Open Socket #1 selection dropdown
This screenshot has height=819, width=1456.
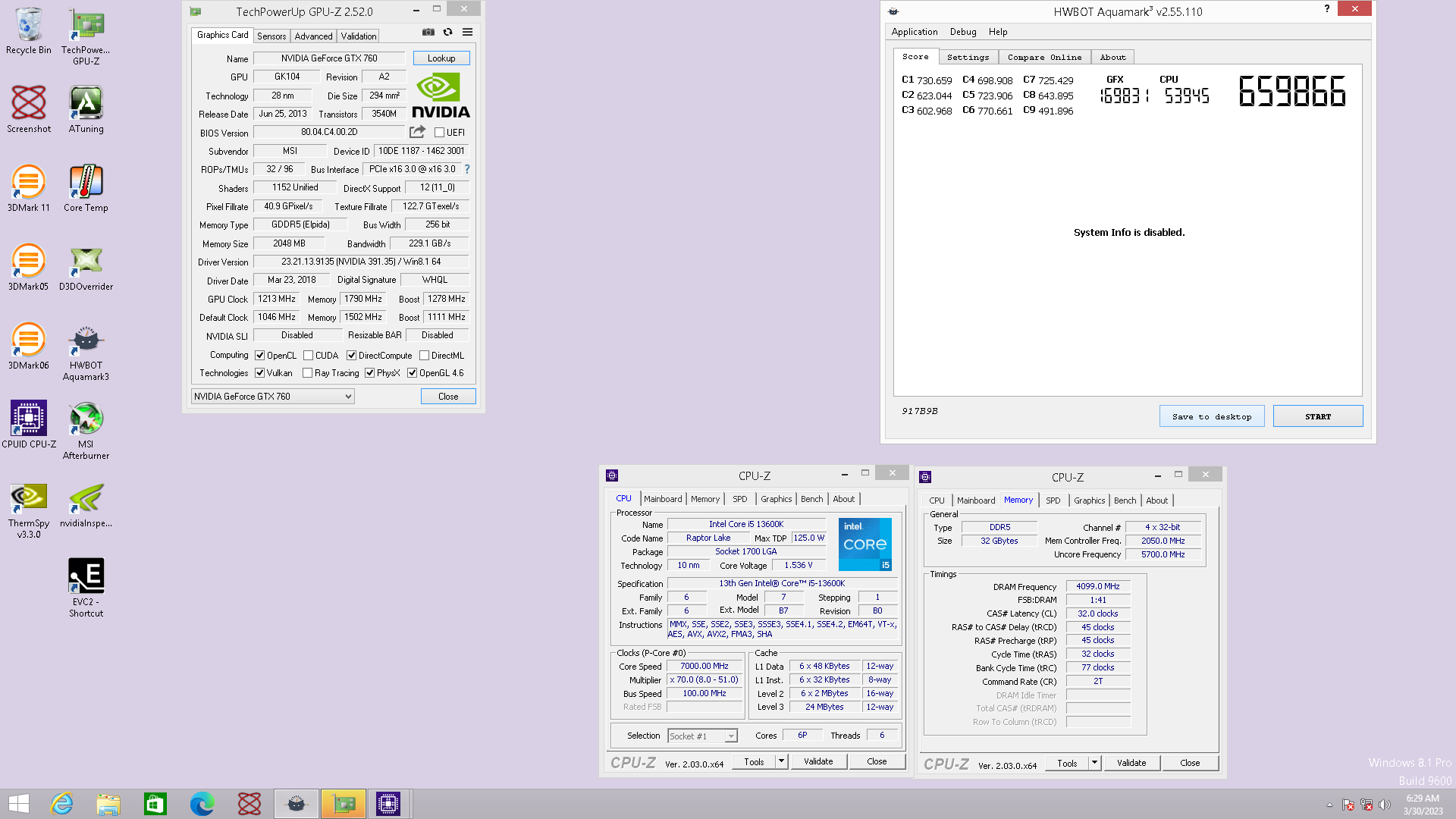(702, 736)
